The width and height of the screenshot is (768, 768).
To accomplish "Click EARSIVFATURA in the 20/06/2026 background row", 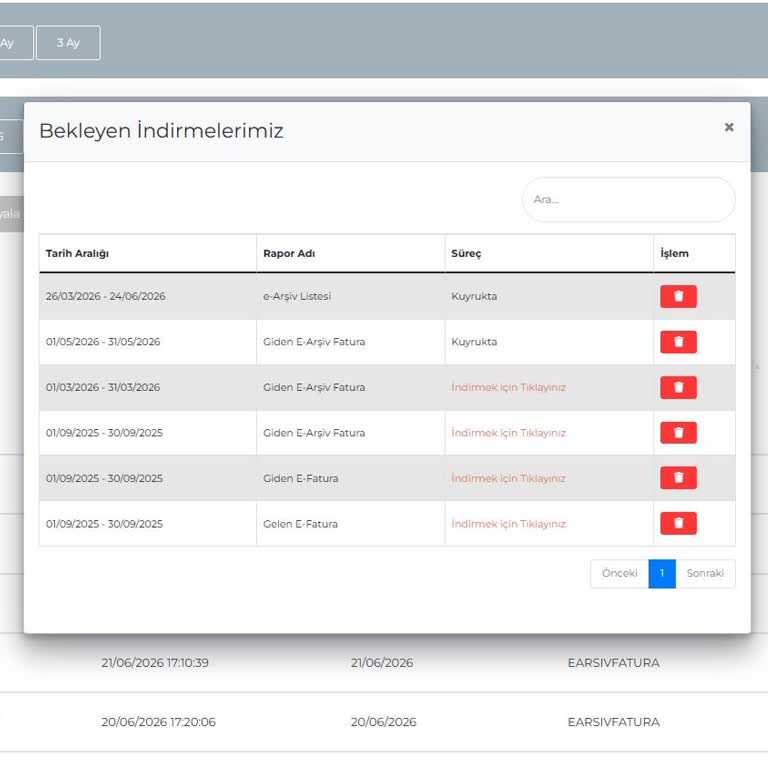I will tap(613, 722).
